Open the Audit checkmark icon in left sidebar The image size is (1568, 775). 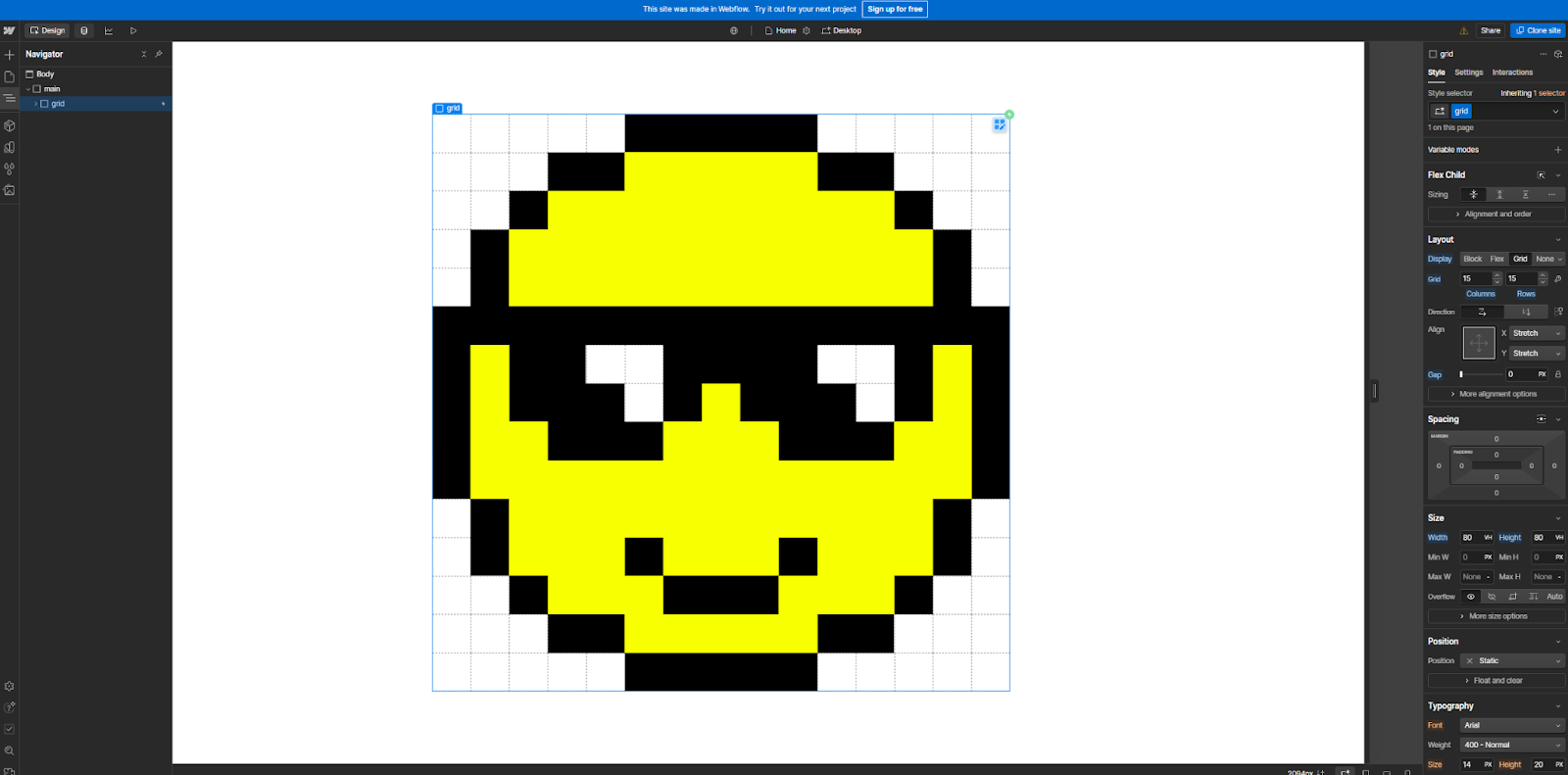pos(9,729)
